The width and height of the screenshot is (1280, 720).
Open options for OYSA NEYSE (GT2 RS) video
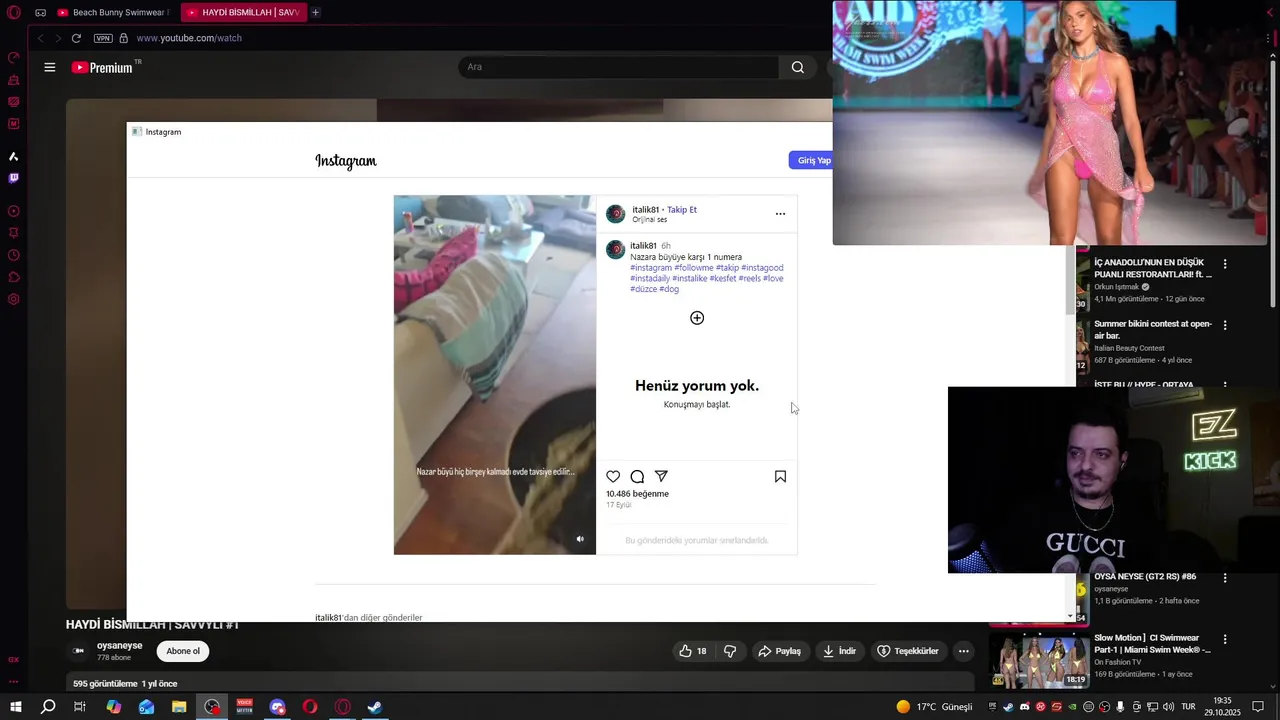pyautogui.click(x=1225, y=578)
